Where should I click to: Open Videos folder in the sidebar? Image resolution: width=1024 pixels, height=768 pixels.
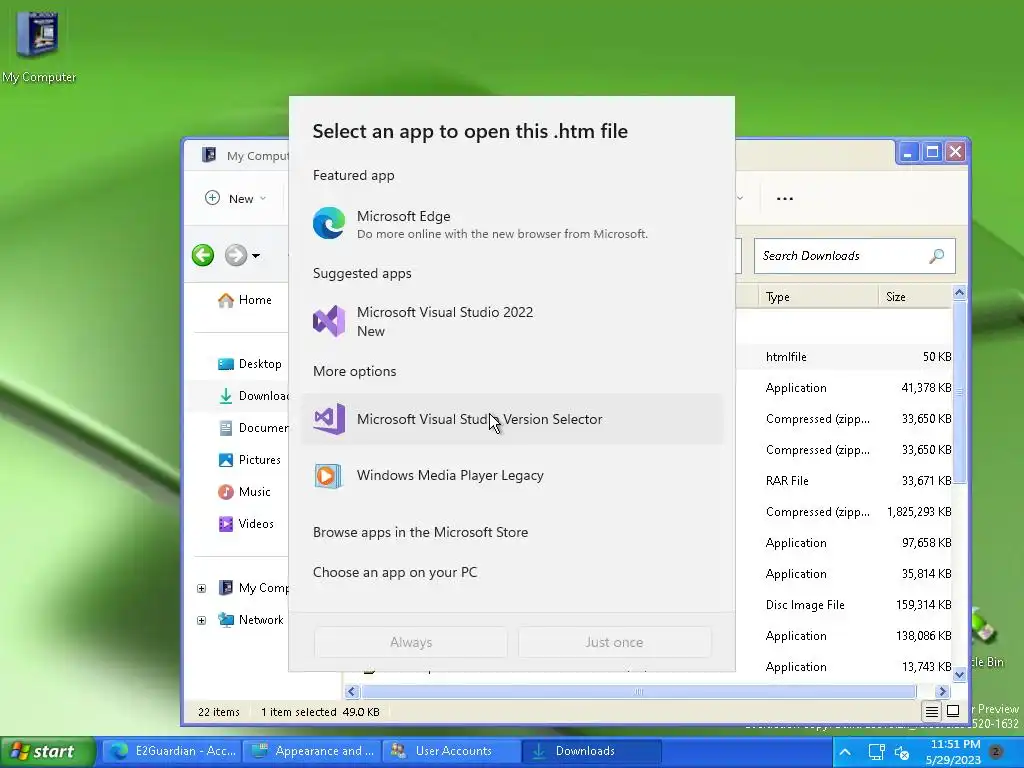coord(246,524)
